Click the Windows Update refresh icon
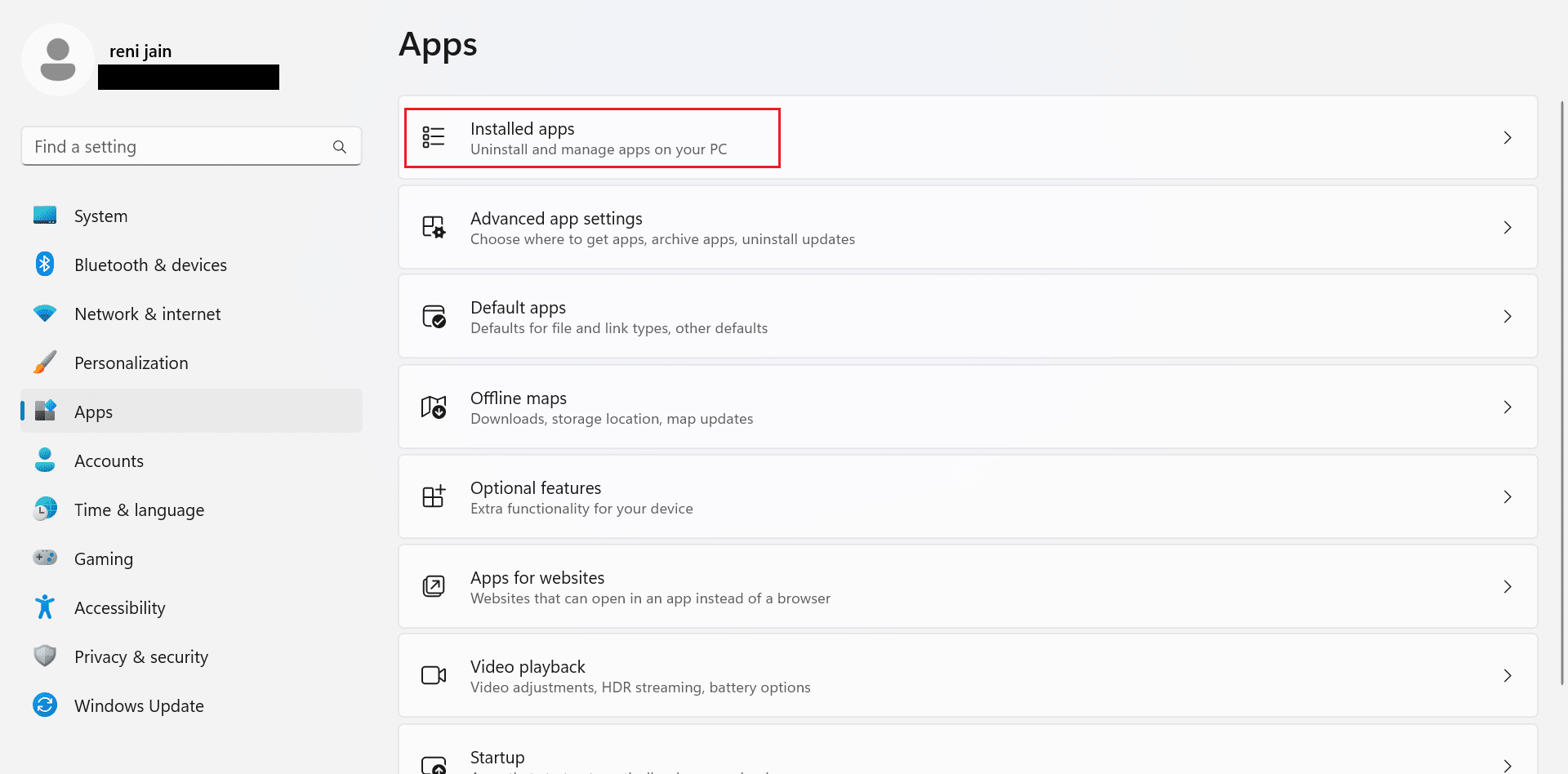Viewport: 1568px width, 774px height. click(45, 705)
